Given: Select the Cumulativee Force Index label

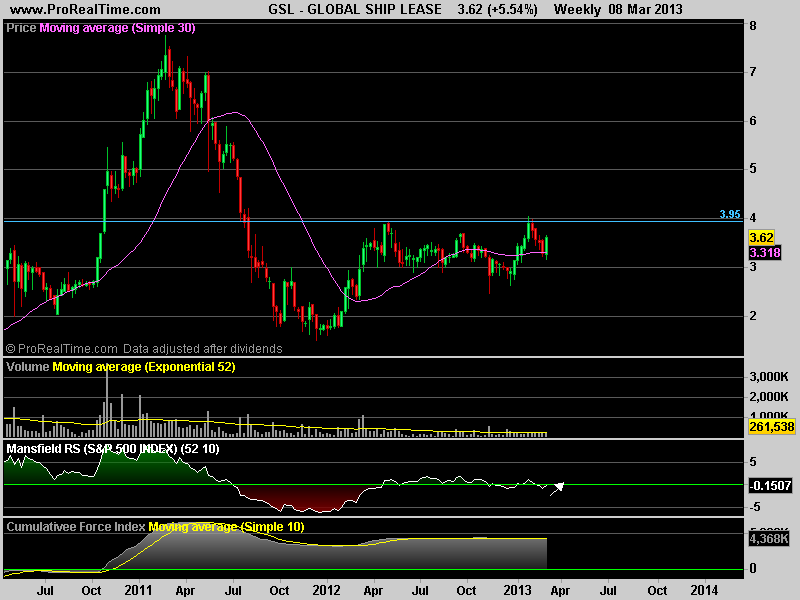Looking at the screenshot, I should pyautogui.click(x=76, y=527).
